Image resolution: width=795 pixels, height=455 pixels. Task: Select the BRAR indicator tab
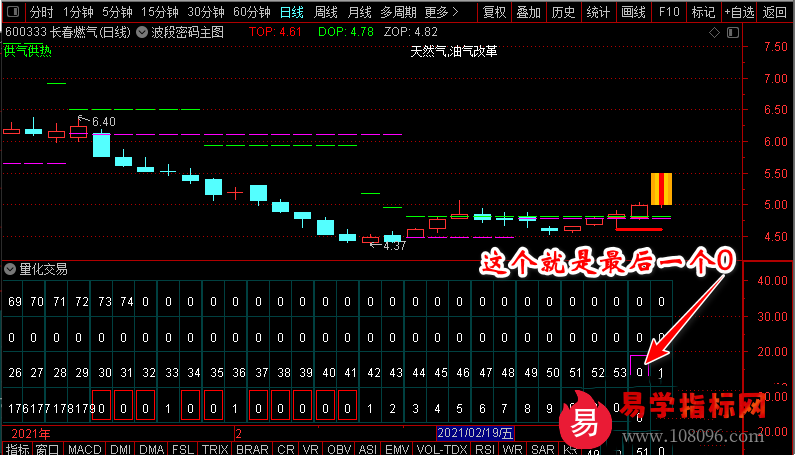tap(252, 449)
